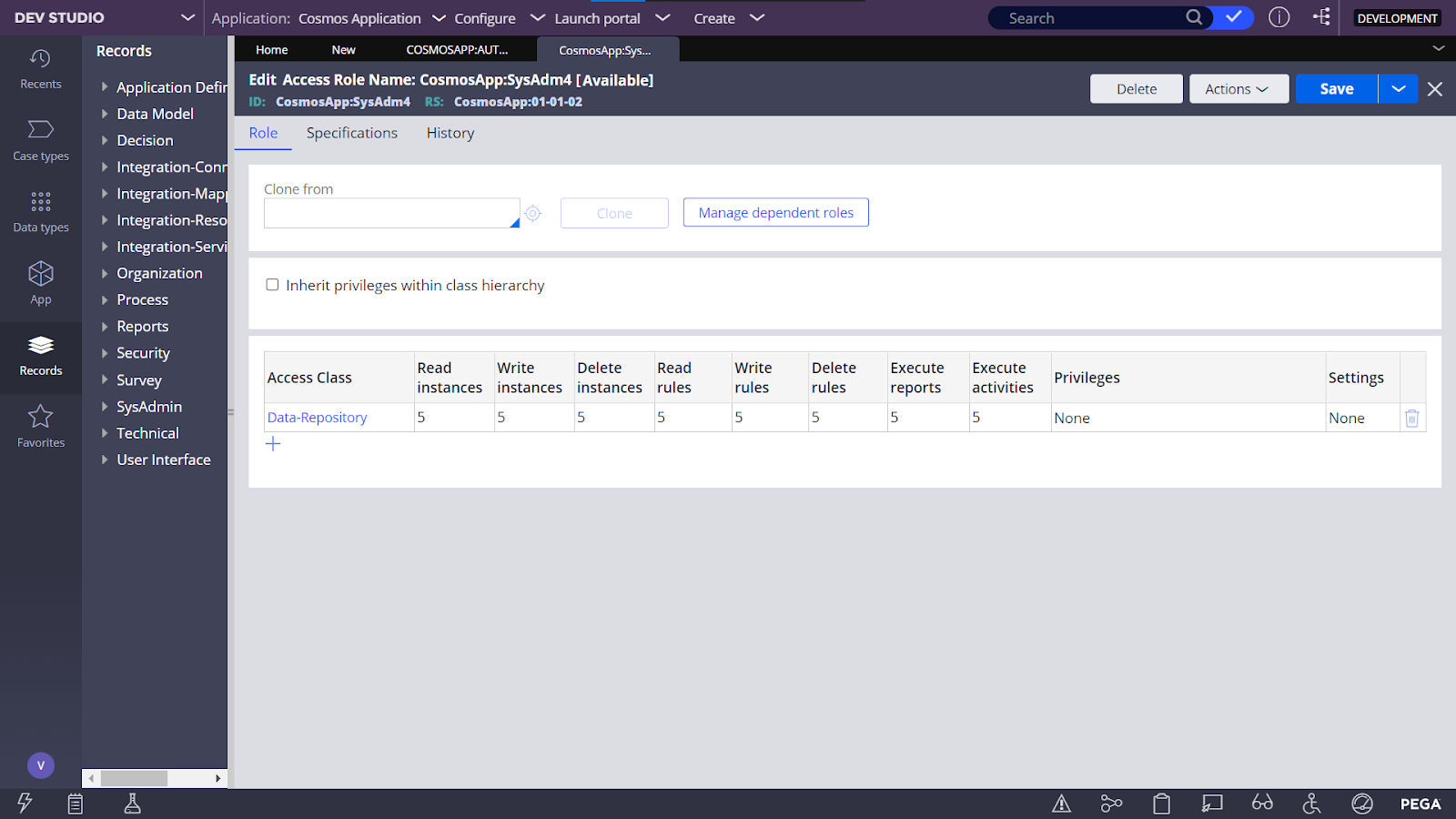Image resolution: width=1456 pixels, height=819 pixels.
Task: Open the Launch portal menu
Action: coord(612,18)
